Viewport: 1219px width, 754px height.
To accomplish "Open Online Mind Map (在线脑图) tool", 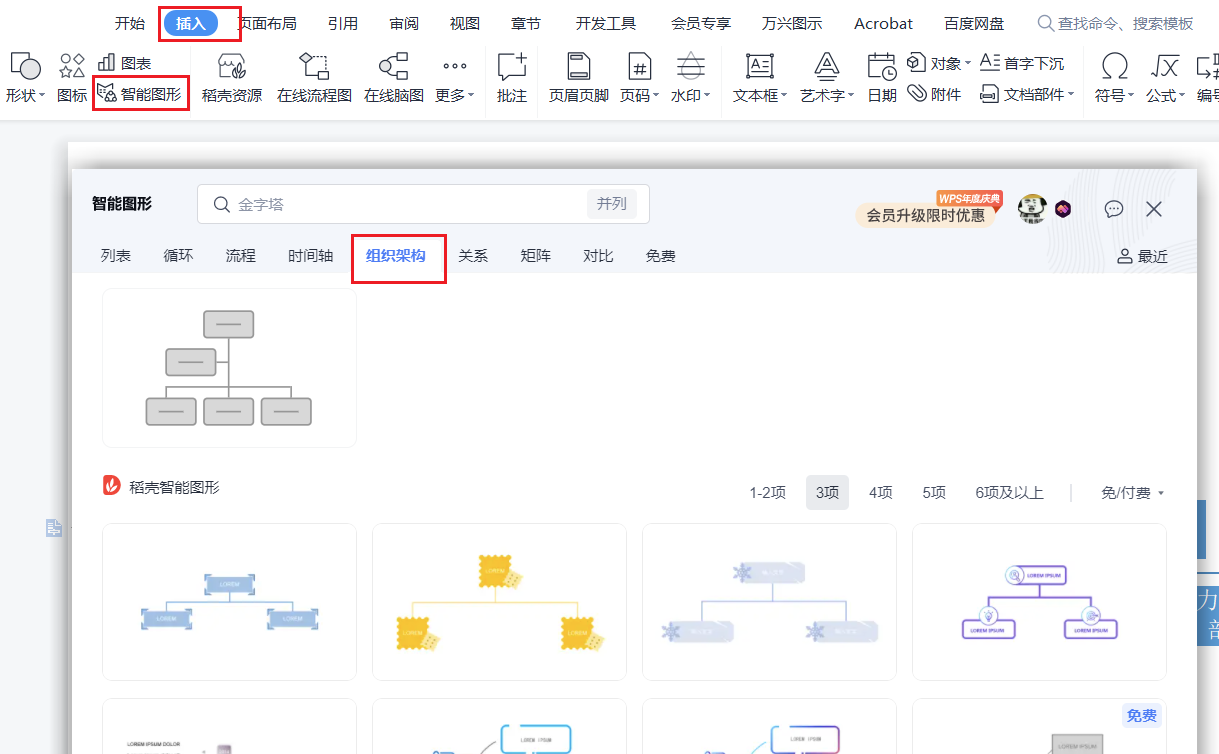I will 393,78.
